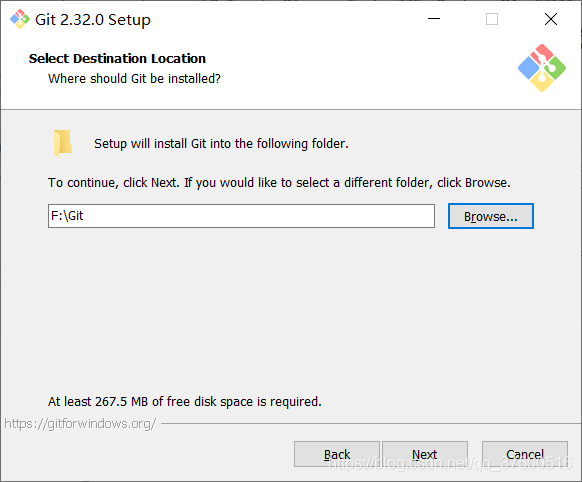Screen dimensions: 582x482
Task: Go Back to the previous setup page
Action: (337, 454)
